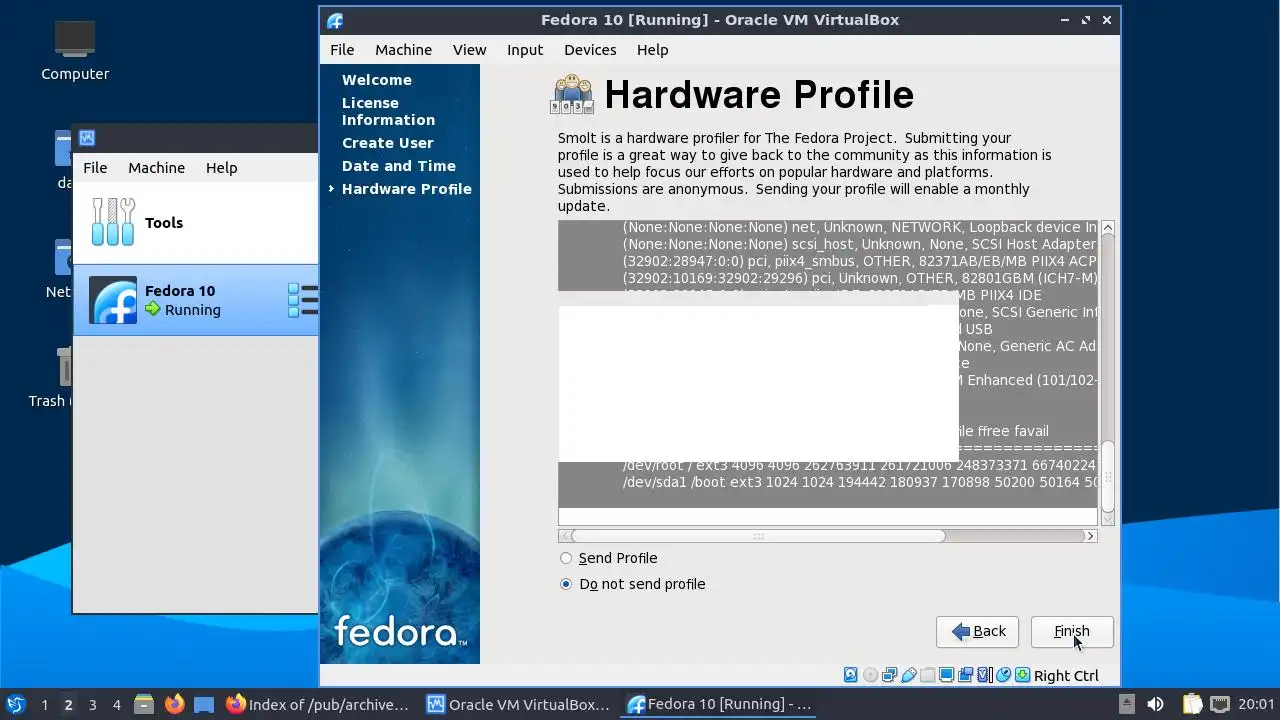The height and width of the screenshot is (720, 1280).
Task: Open the View menu in the VM window
Action: [x=469, y=50]
